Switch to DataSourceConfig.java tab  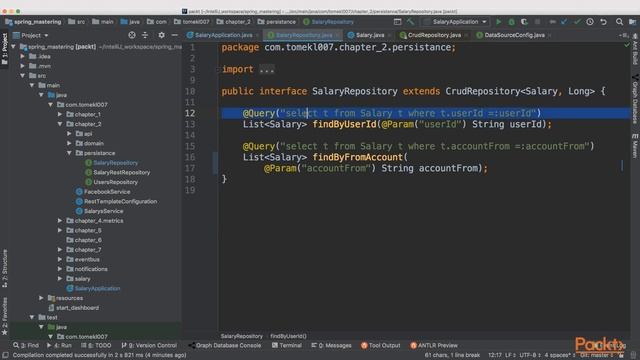click(x=514, y=35)
